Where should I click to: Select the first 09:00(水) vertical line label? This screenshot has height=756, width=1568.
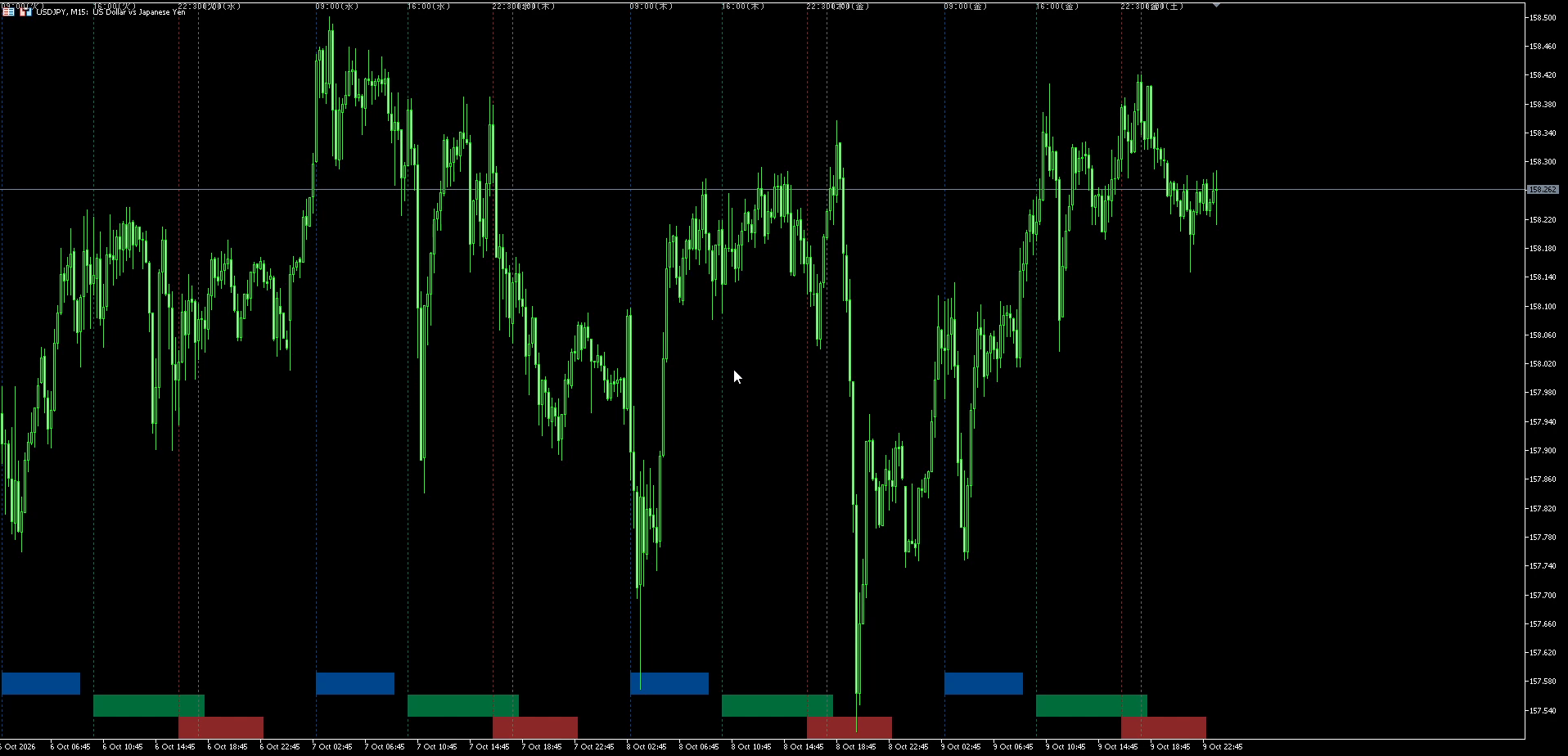click(337, 7)
